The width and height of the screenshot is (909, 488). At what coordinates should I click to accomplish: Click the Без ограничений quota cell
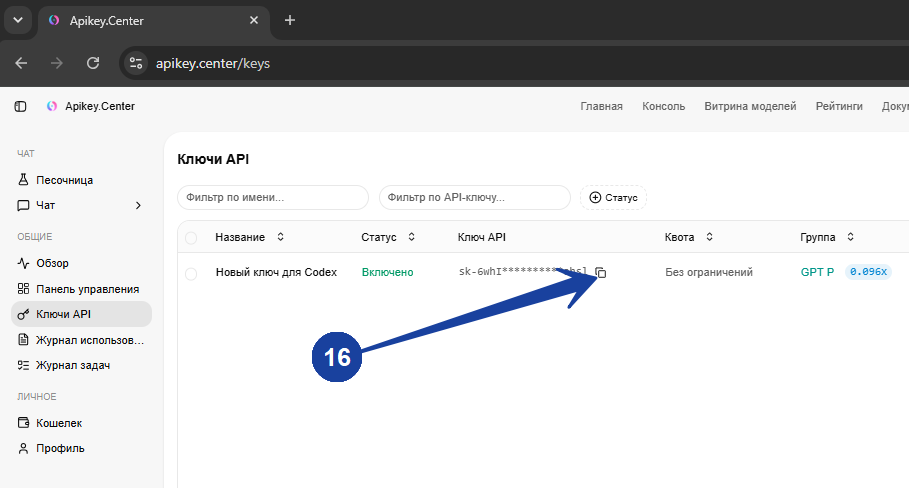coord(708,272)
